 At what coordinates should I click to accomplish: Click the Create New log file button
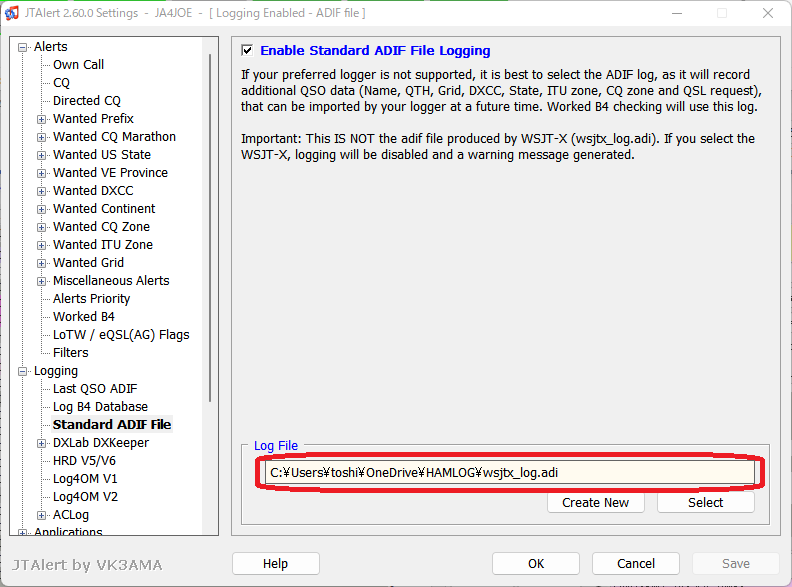[x=596, y=503]
